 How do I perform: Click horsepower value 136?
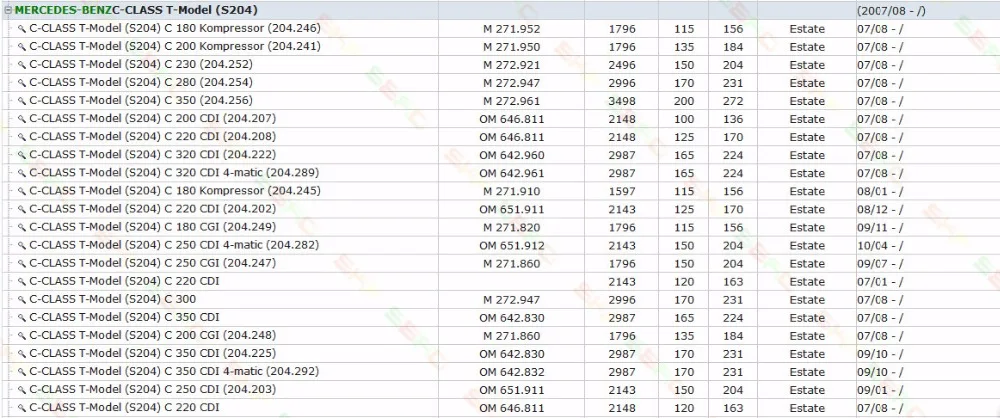pyautogui.click(x=733, y=119)
